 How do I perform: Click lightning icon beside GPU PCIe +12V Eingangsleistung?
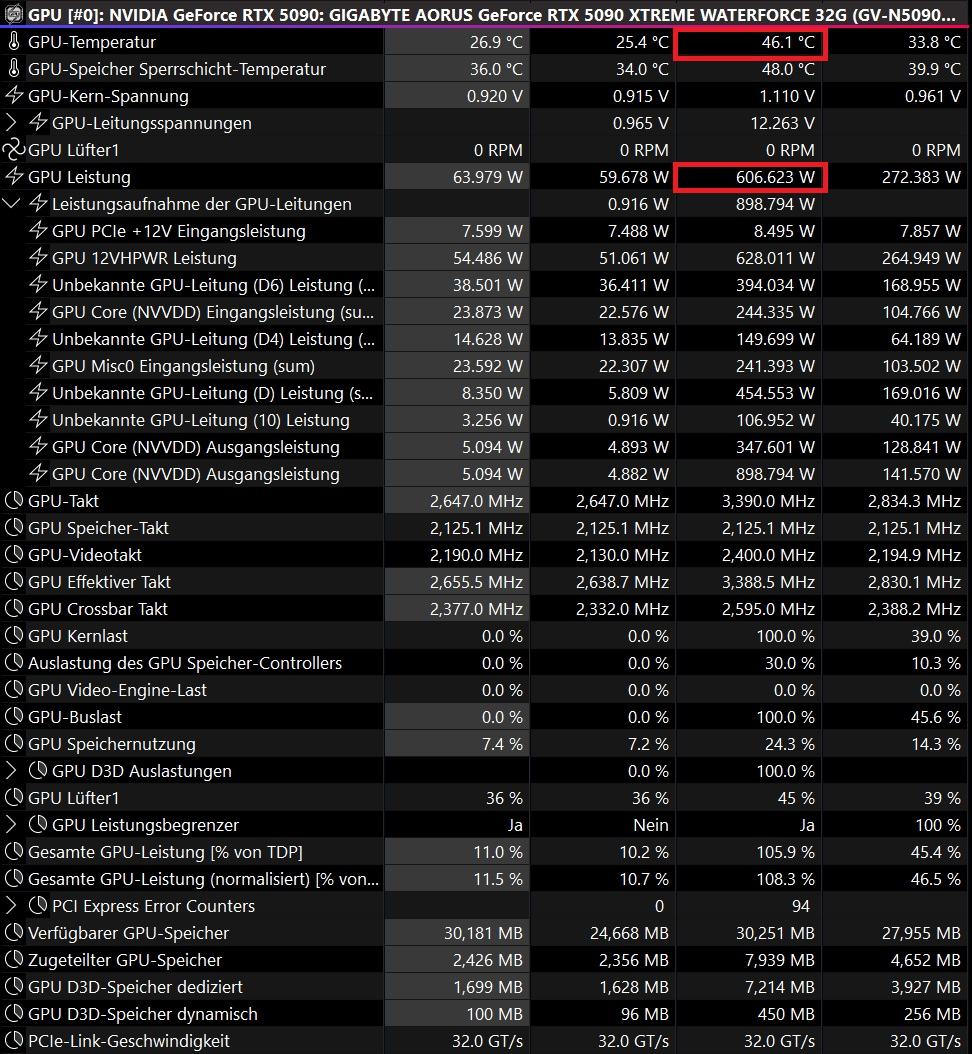(38, 231)
